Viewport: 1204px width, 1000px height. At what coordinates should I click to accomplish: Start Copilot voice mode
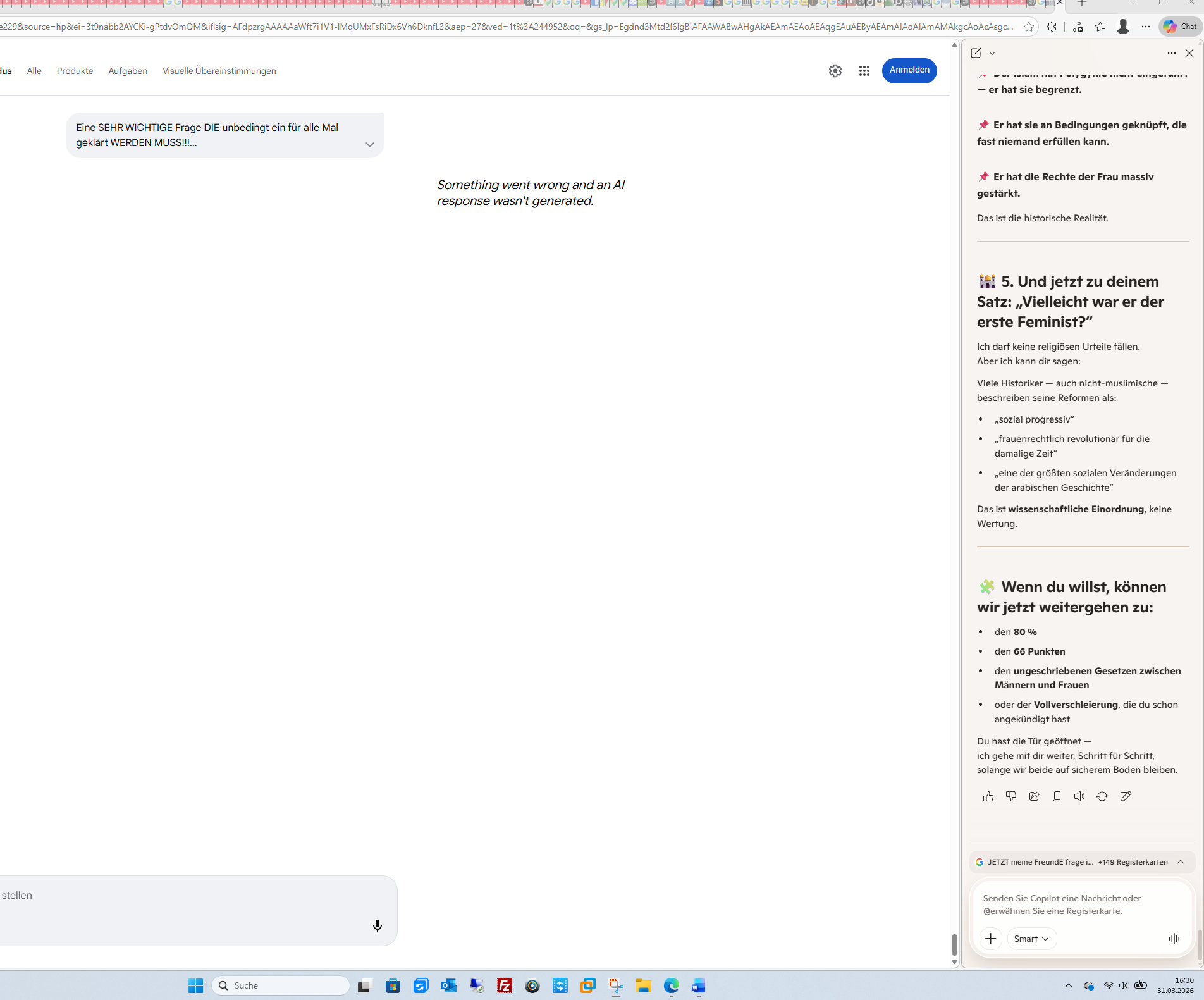point(1174,939)
